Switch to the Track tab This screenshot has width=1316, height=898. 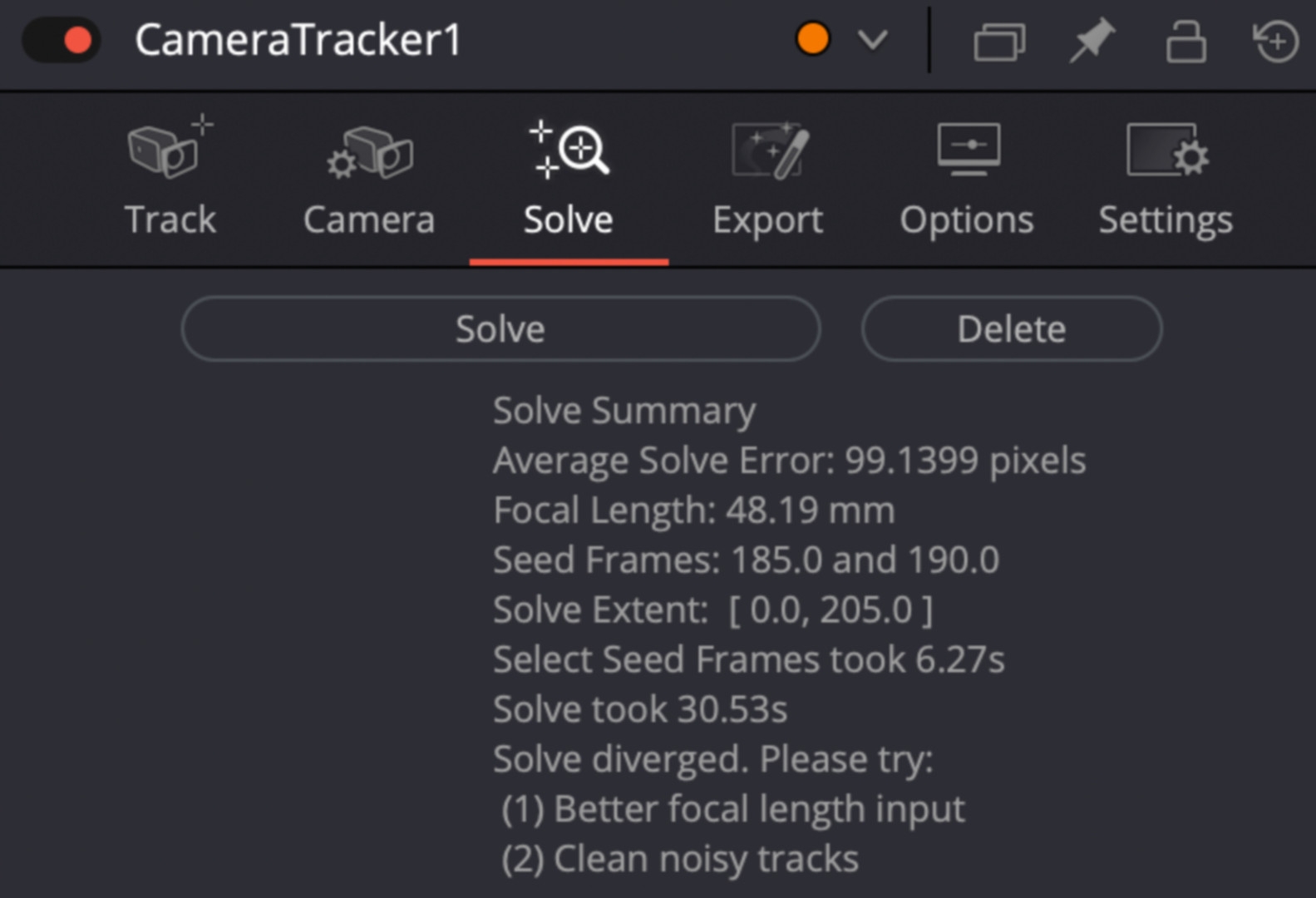tap(169, 219)
